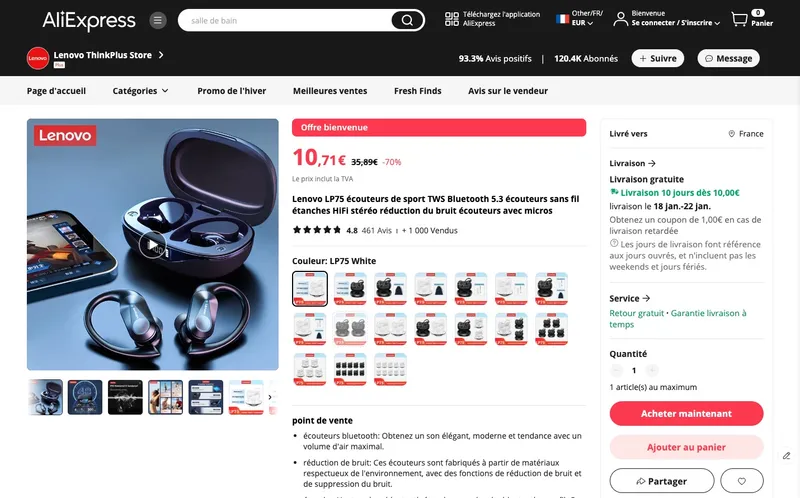Open the Meilleures ventes tab
Viewport: 800px width, 498px height.
(330, 91)
